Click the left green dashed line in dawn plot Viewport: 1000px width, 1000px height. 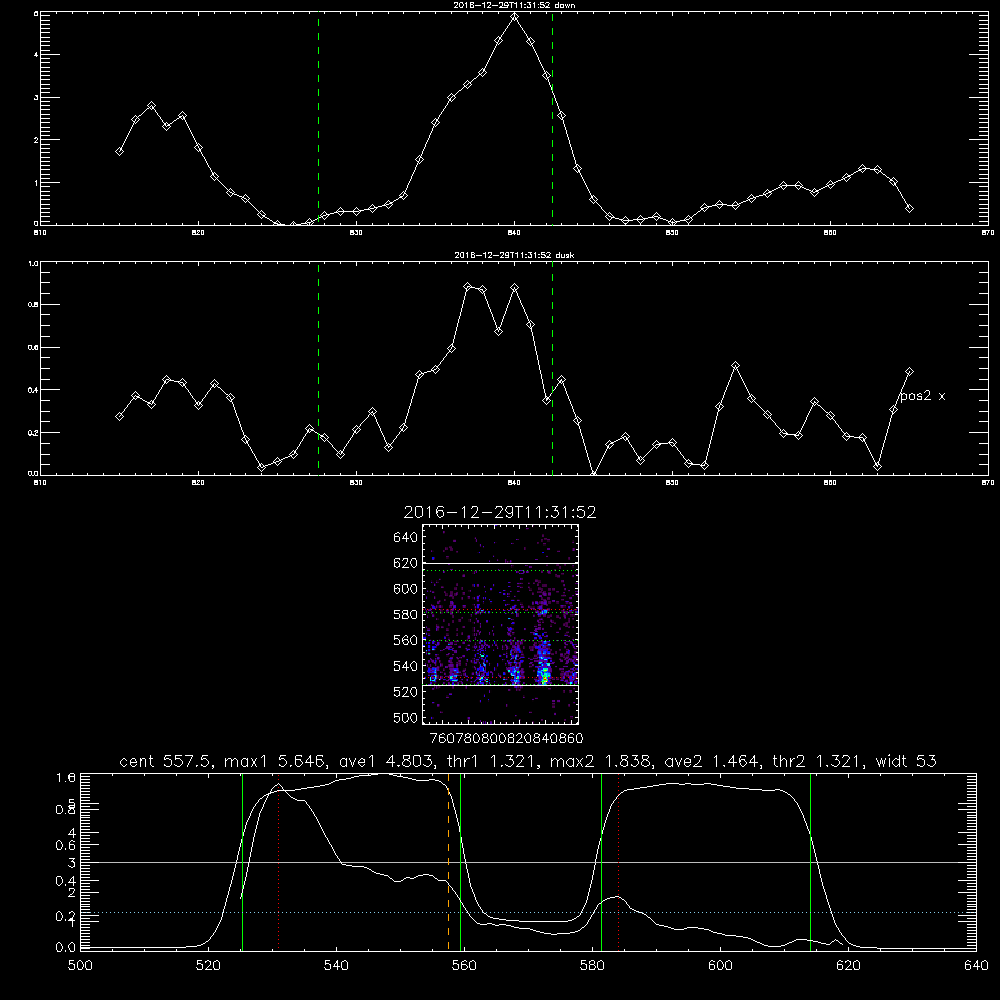[318, 118]
